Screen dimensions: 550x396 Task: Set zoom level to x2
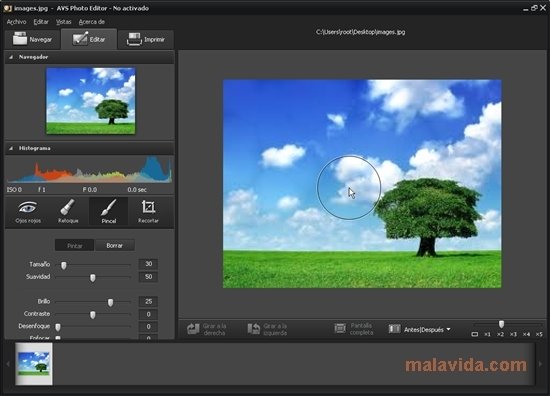pyautogui.click(x=500, y=334)
